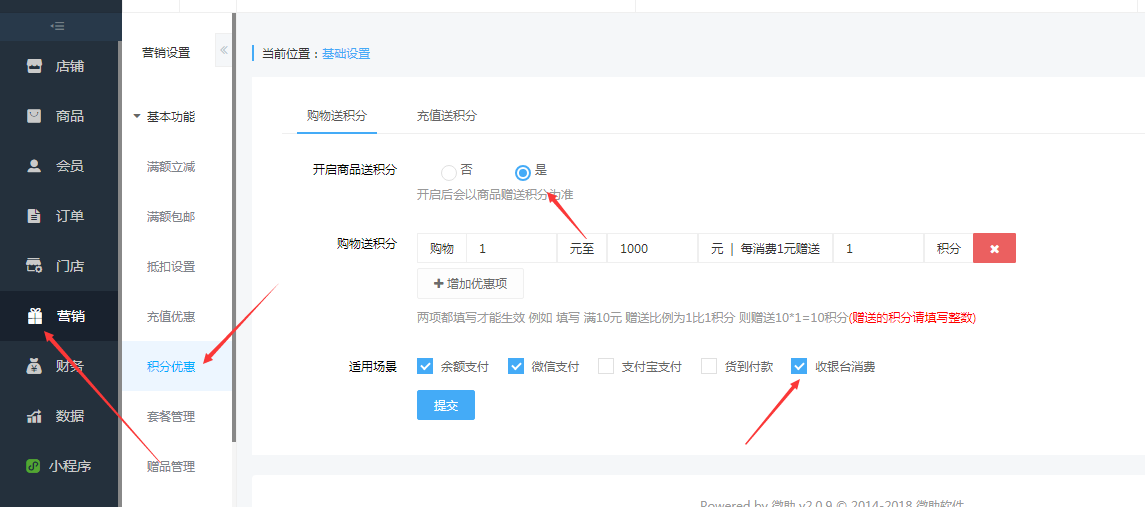The image size is (1145, 507).
Task: Open 满额立减 in the marketing menu
Action: [x=171, y=167]
